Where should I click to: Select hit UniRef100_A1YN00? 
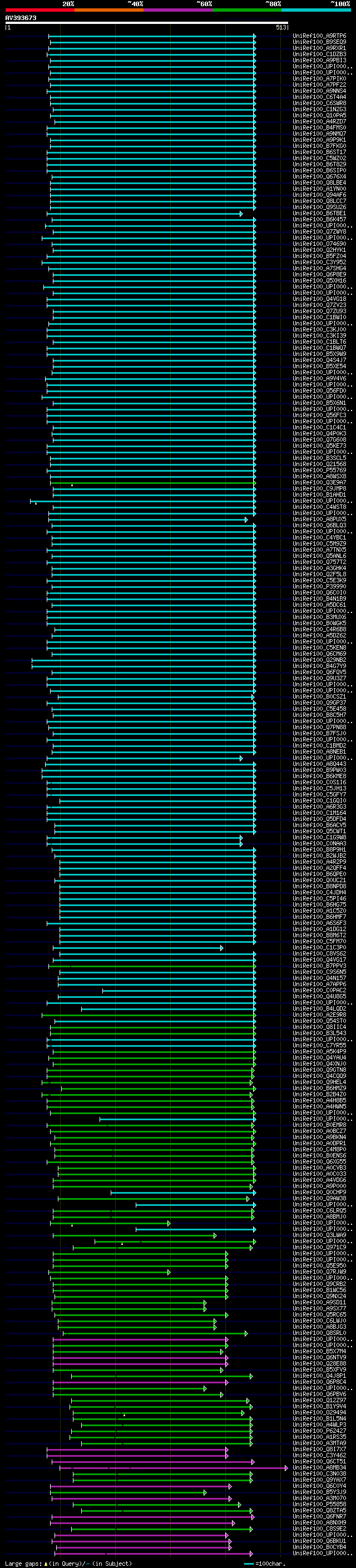tap(319, 189)
